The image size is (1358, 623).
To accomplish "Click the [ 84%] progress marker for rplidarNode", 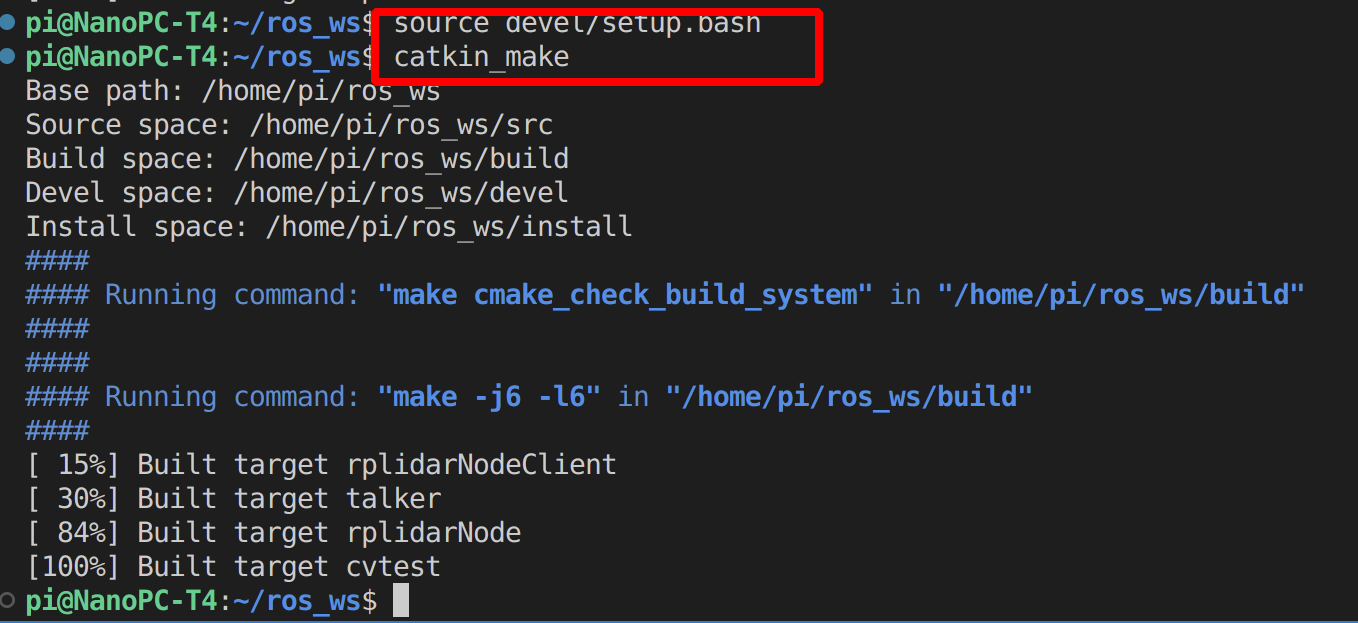I will [73, 533].
